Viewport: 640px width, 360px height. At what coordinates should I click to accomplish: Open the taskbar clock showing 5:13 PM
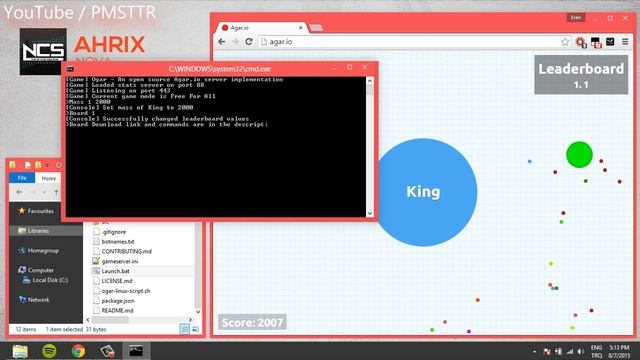[619, 351]
